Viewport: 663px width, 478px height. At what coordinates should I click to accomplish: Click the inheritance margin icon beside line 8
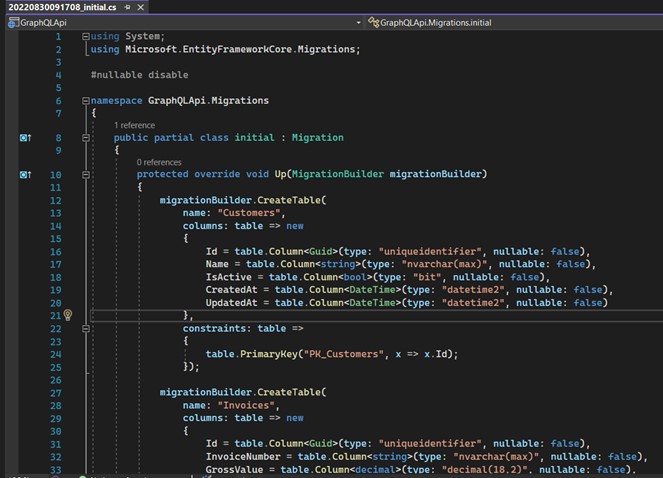26,138
